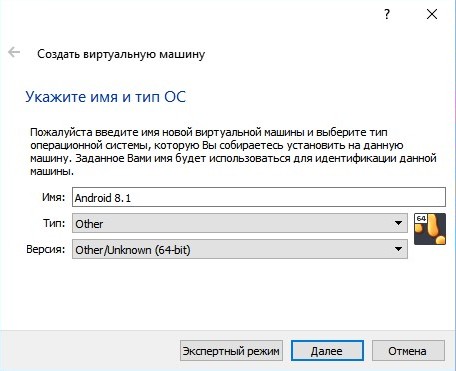Close the dialog with the X button
Image resolution: width=456 pixels, height=371 pixels.
click(432, 14)
